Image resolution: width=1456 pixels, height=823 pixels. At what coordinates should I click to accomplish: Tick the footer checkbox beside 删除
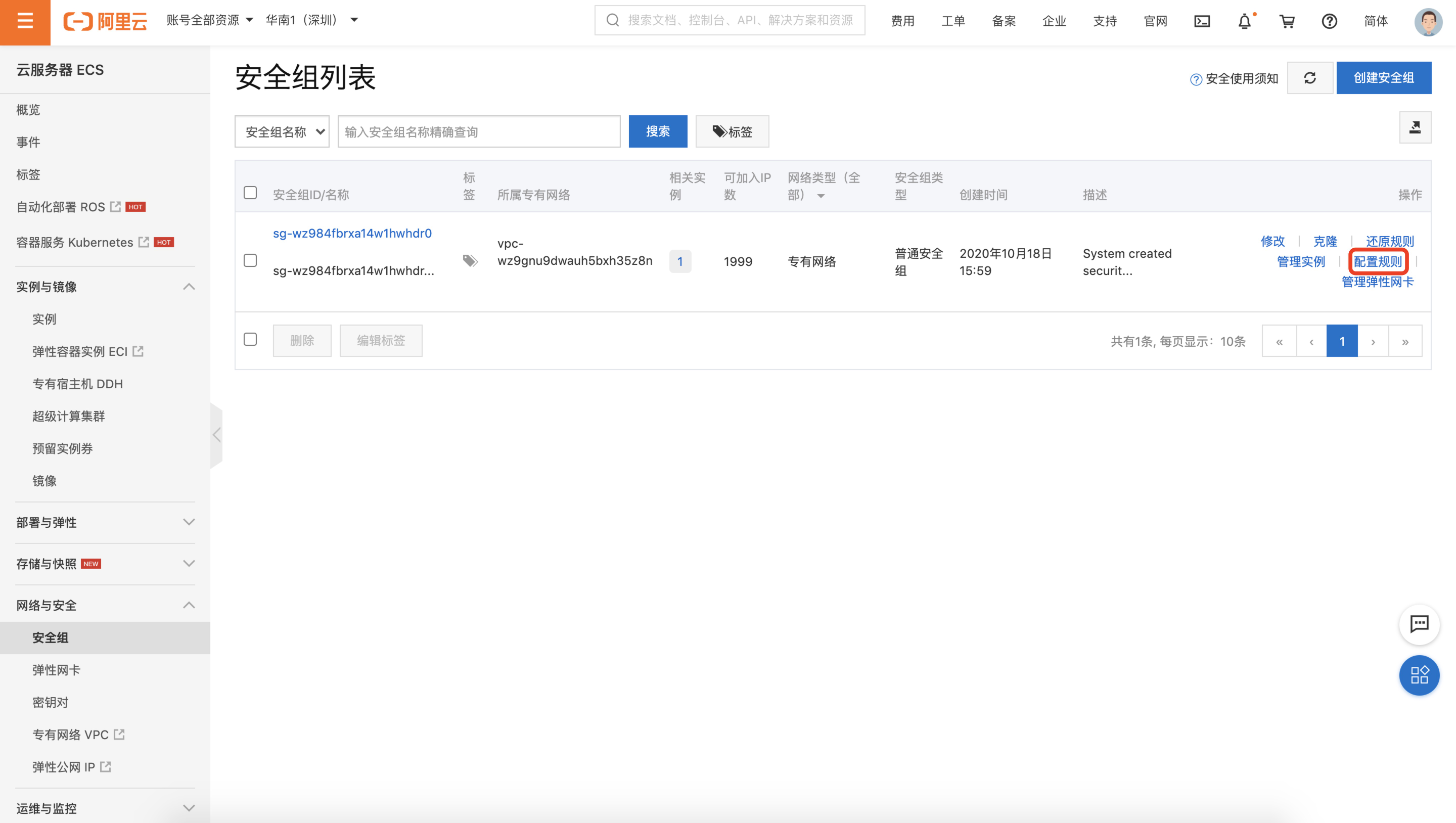point(250,339)
